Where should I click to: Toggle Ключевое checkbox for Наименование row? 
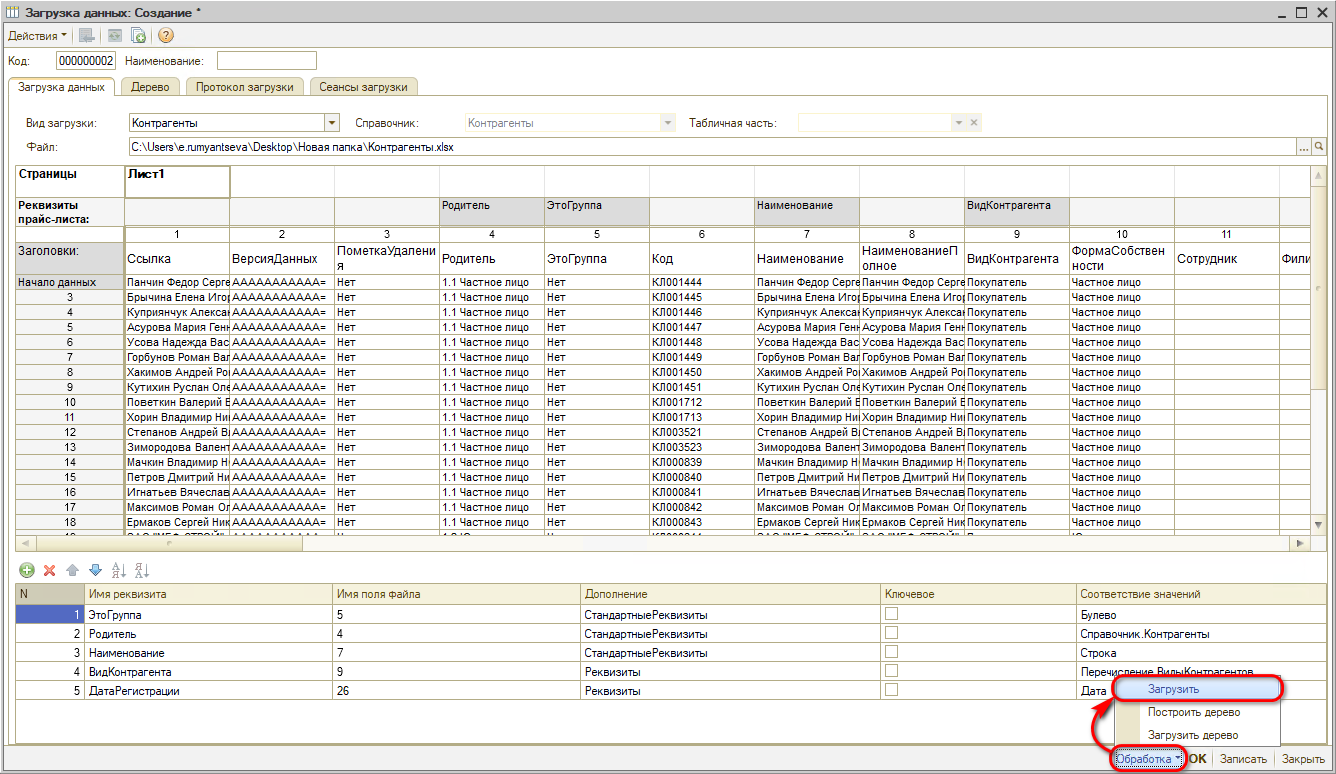coord(891,652)
